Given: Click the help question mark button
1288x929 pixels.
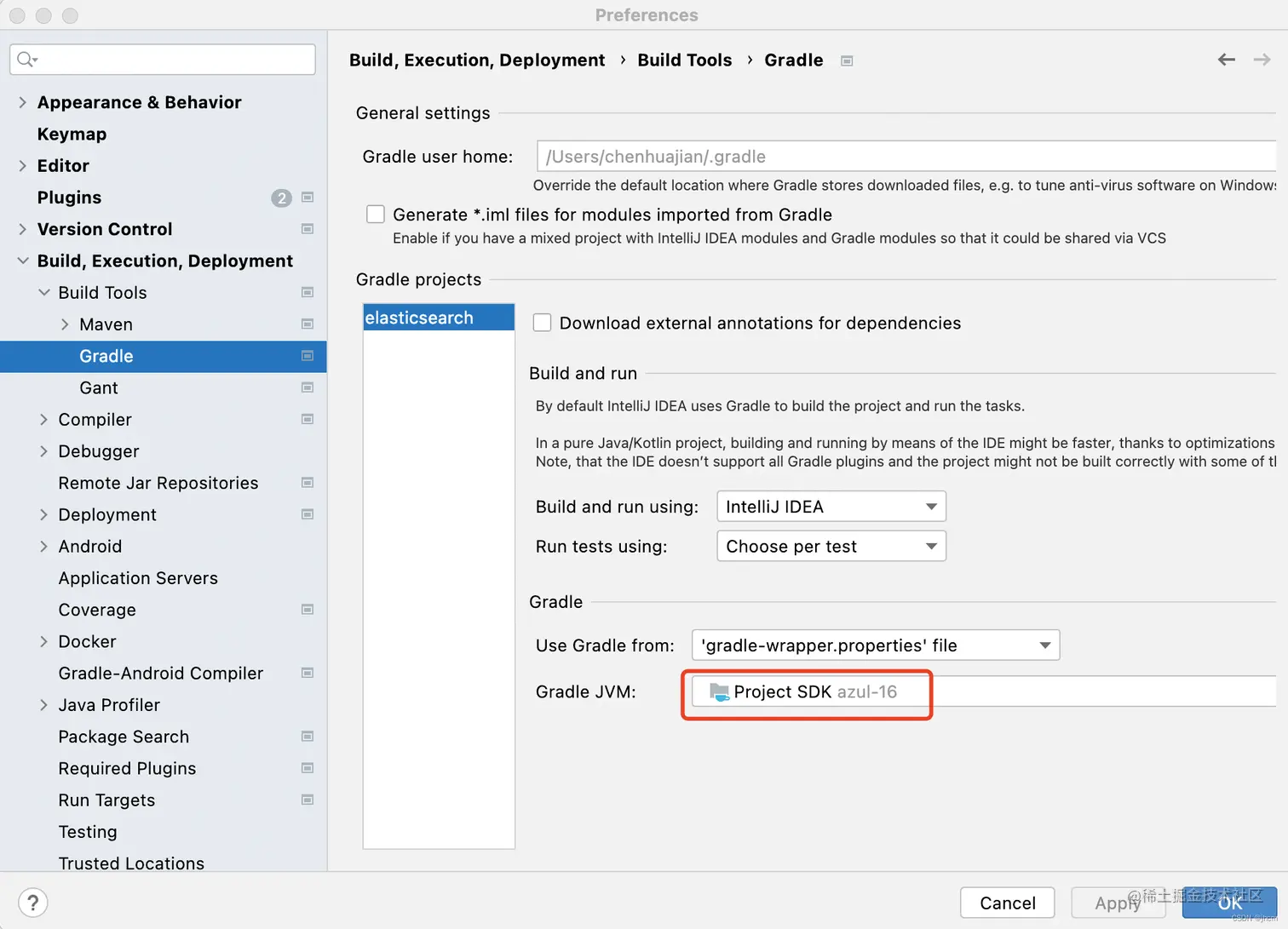Looking at the screenshot, I should tap(32, 903).
